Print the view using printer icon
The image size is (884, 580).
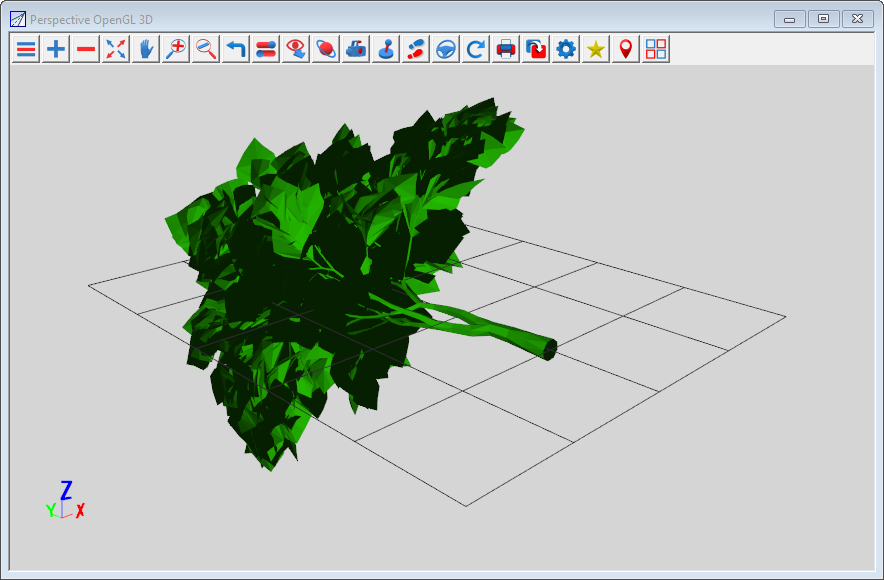tap(506, 49)
